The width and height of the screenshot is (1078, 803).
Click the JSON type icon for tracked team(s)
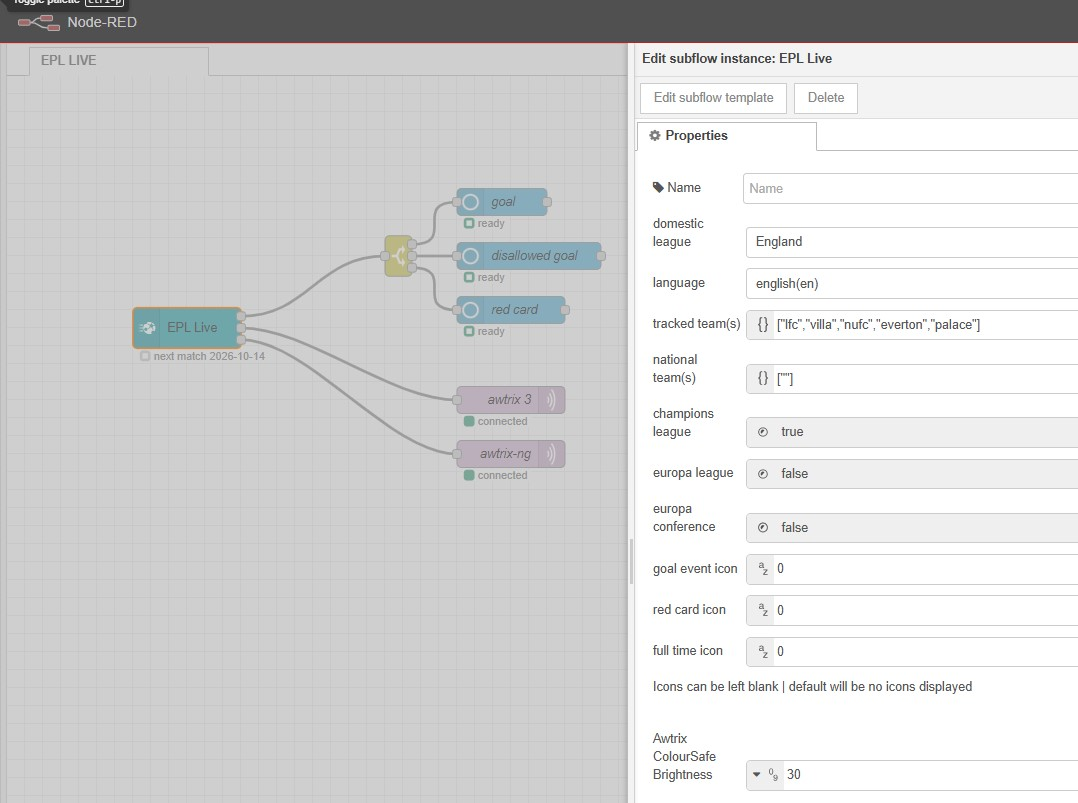point(762,324)
